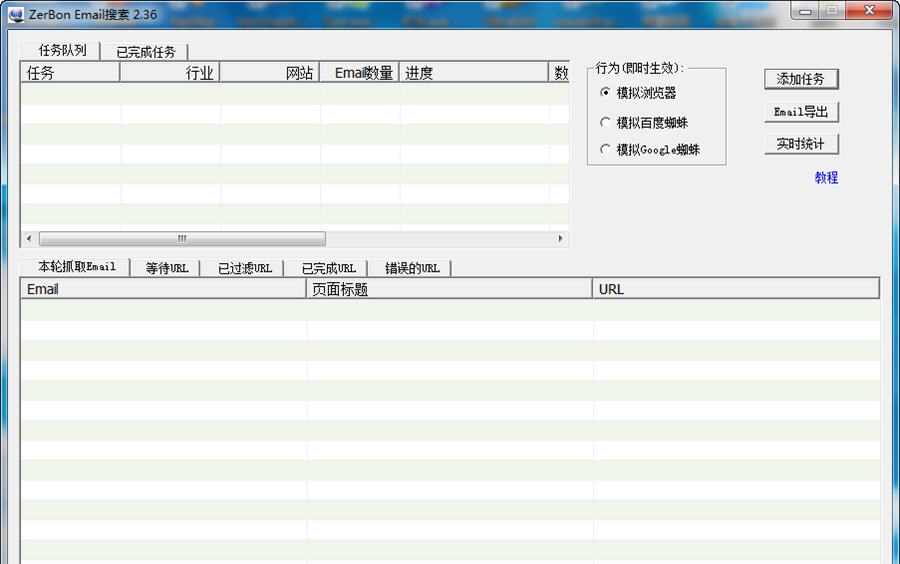Click the horizontal scrollbar thumb of task list
This screenshot has height=564, width=900.
point(182,238)
